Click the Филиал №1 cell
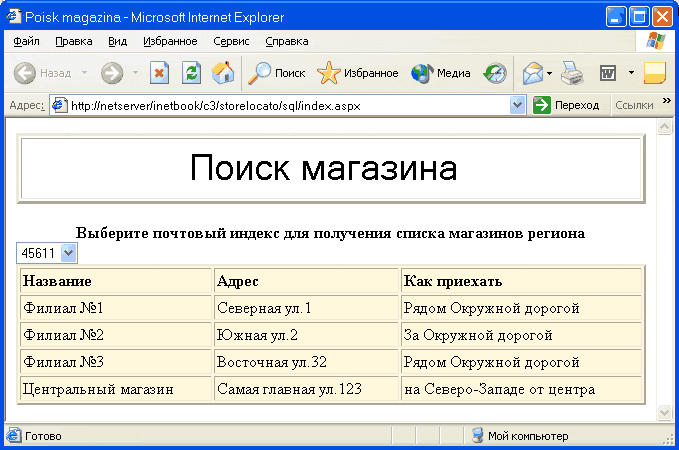The width and height of the screenshot is (679, 450). (116, 308)
